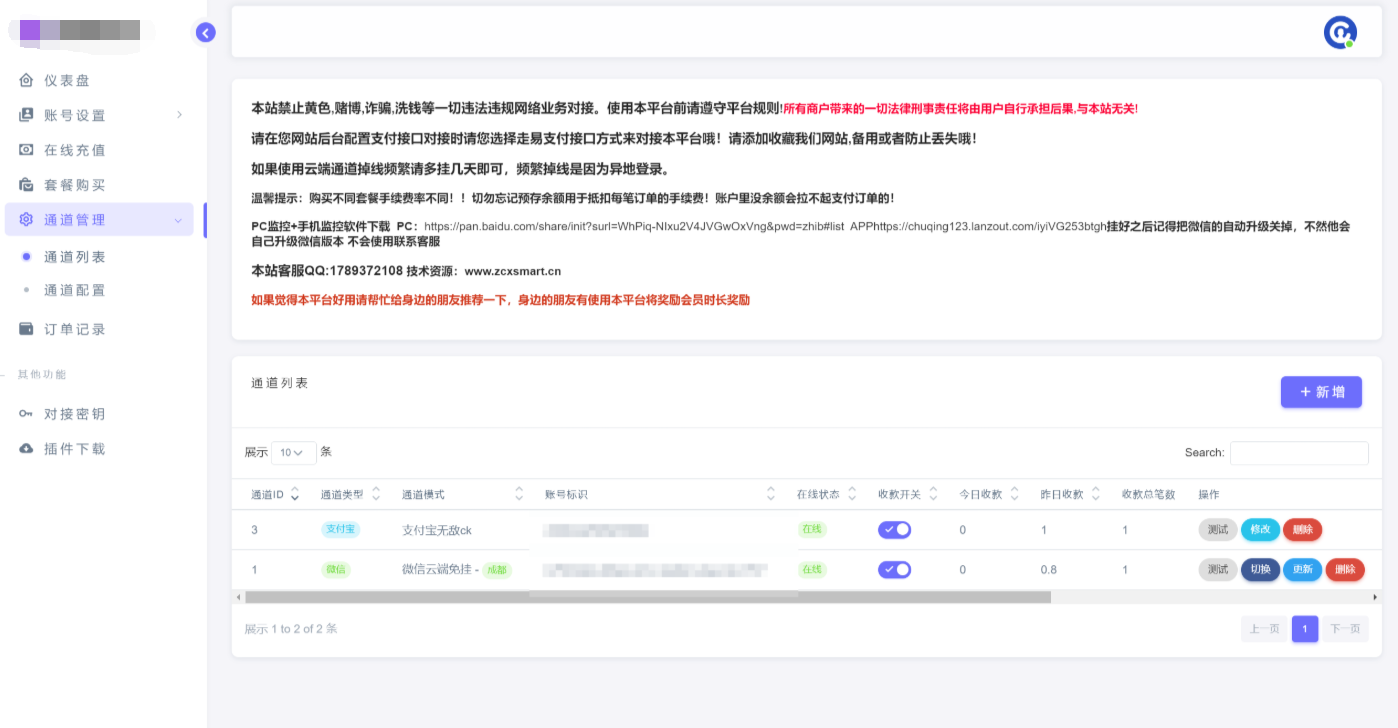Toggle 收款开关 for the 微信 channel
The width and height of the screenshot is (1398, 728).
pyautogui.click(x=894, y=570)
